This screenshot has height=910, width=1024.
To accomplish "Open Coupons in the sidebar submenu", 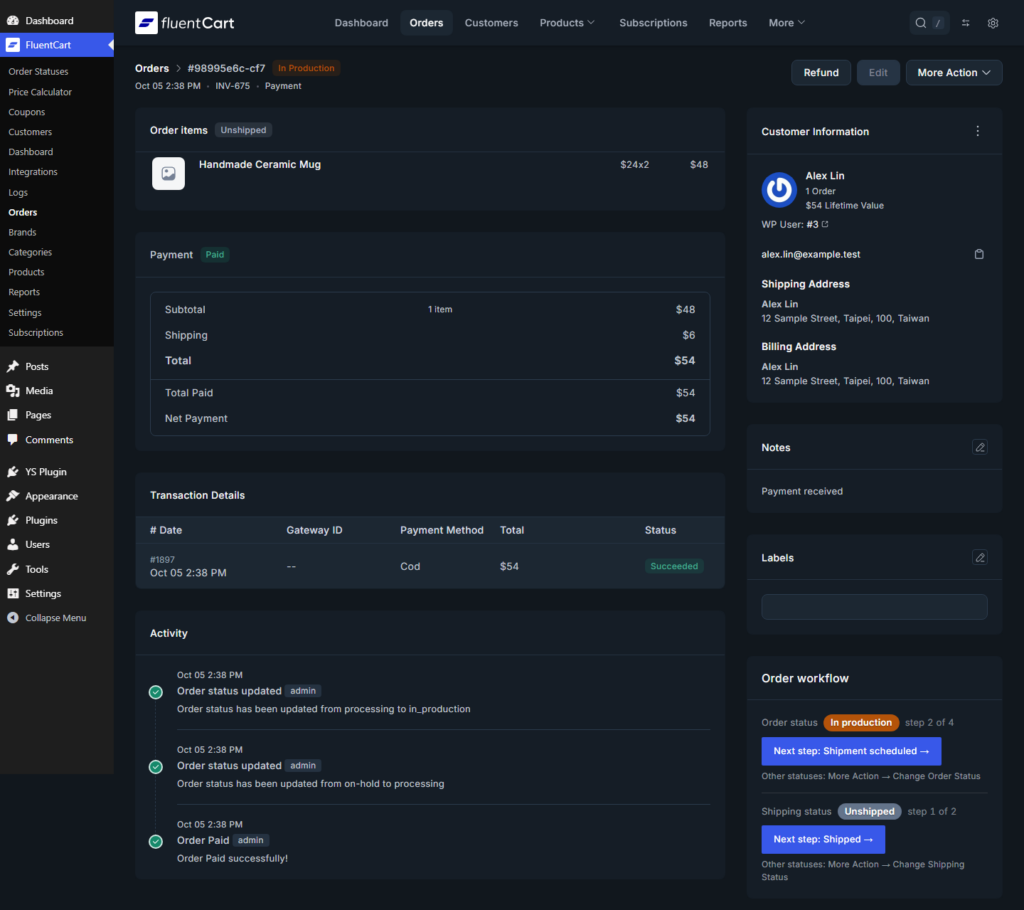I will pyautogui.click(x=27, y=112).
